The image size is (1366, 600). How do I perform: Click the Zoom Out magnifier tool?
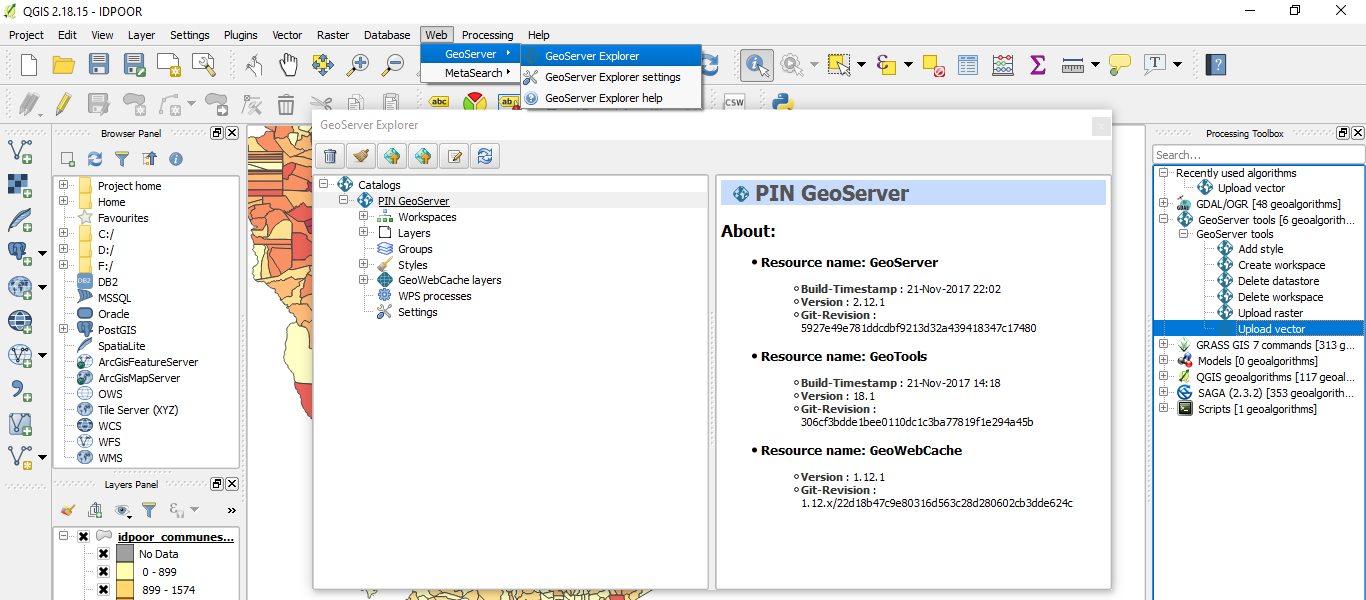tap(394, 65)
